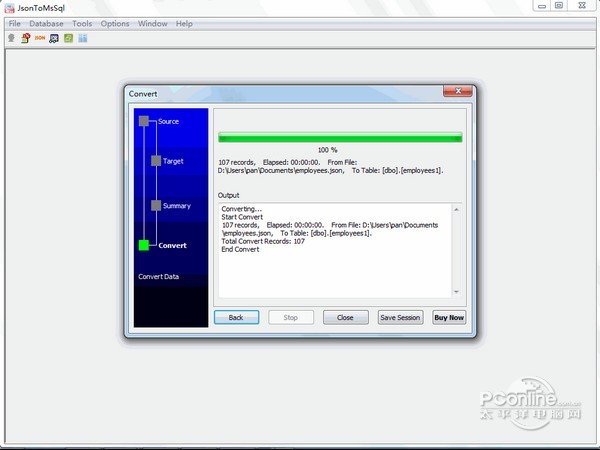Select the Convert wizard step

(172, 245)
